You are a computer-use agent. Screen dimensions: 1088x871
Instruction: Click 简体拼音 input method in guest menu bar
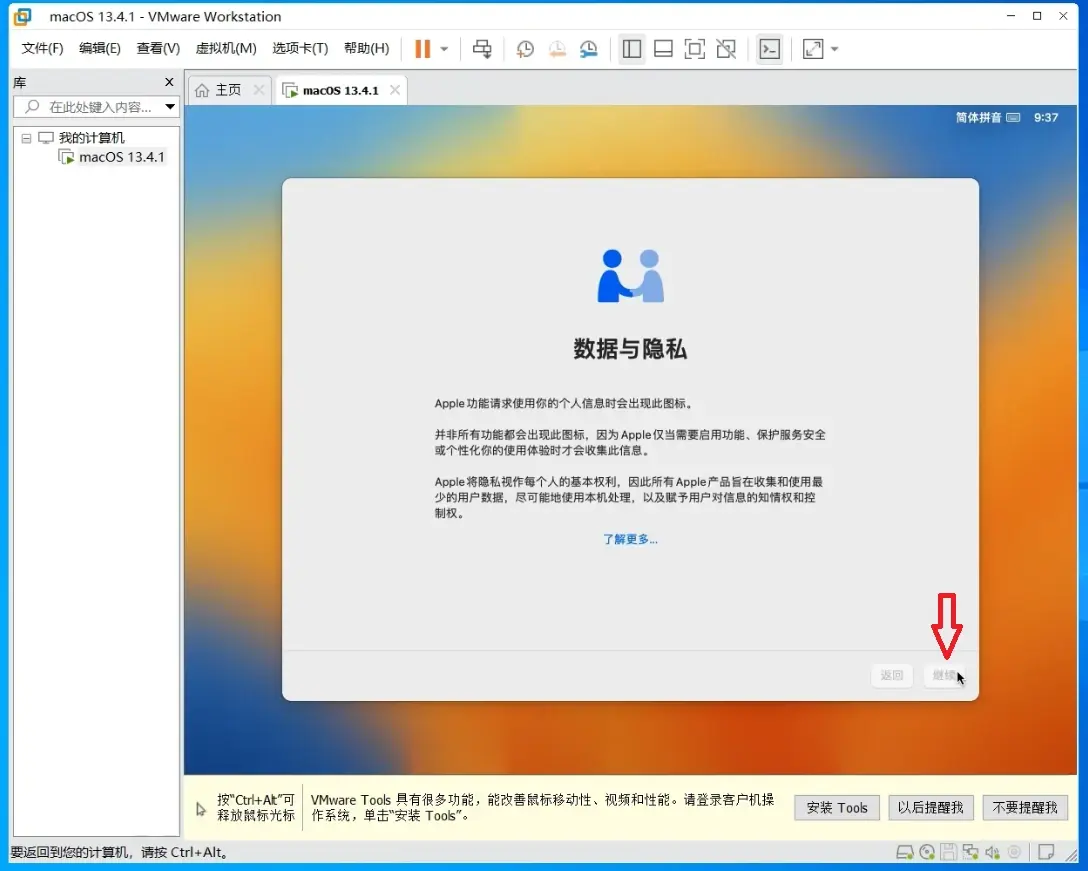[978, 117]
